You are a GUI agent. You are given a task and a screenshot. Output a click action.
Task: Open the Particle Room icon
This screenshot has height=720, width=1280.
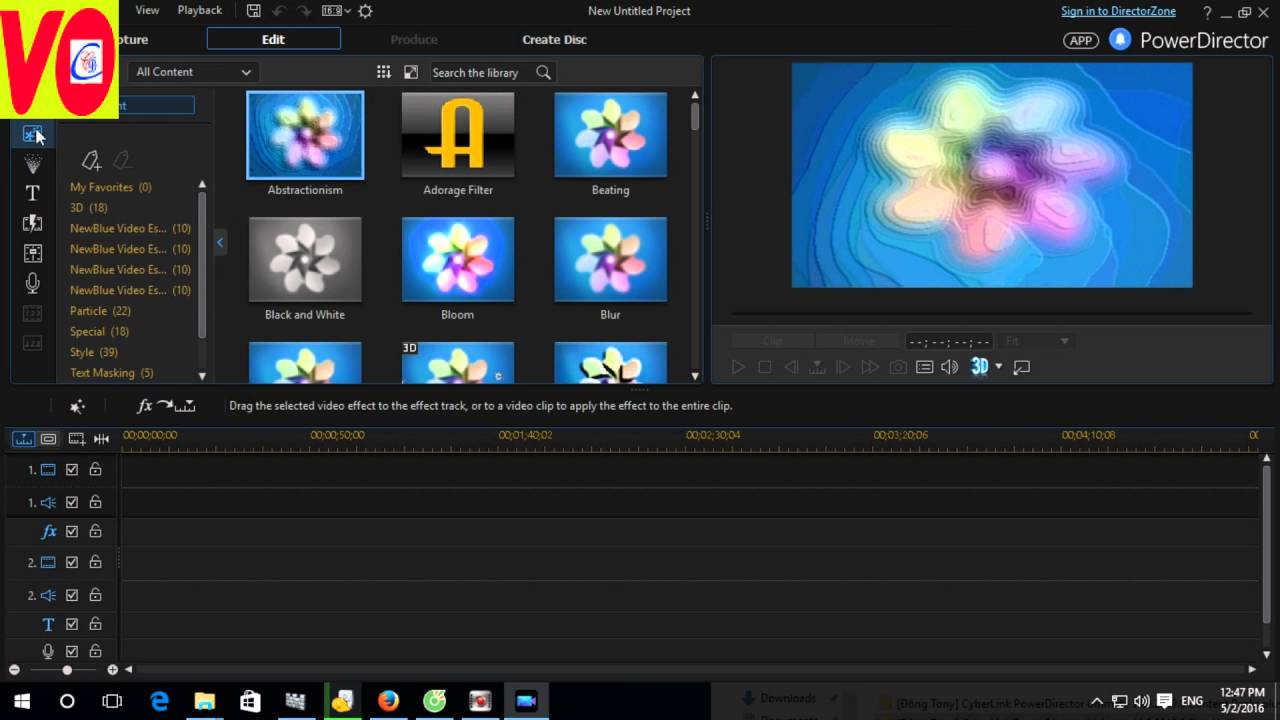tap(32, 164)
